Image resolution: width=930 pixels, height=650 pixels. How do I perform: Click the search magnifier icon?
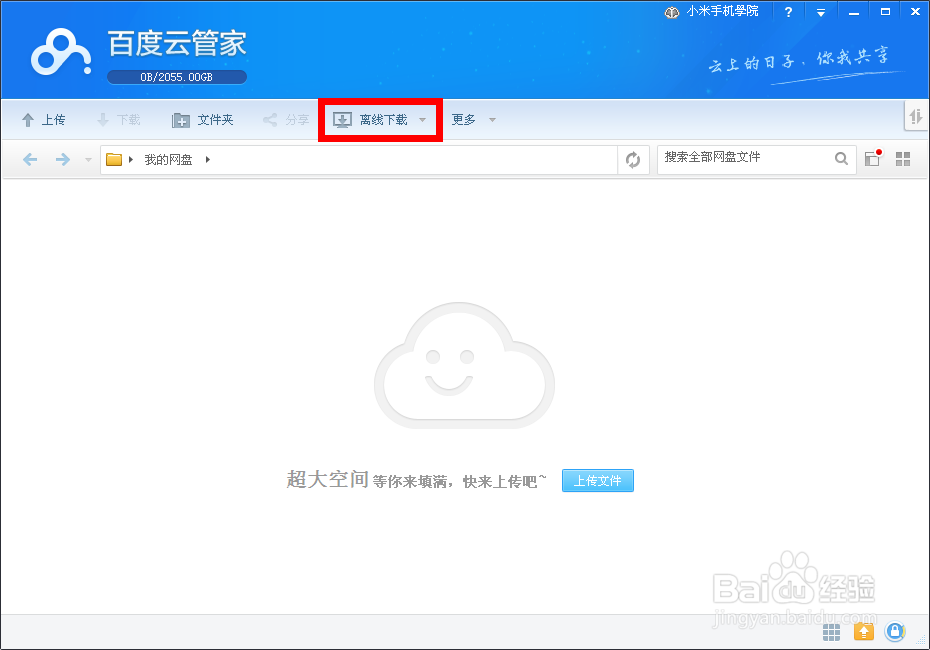click(841, 158)
